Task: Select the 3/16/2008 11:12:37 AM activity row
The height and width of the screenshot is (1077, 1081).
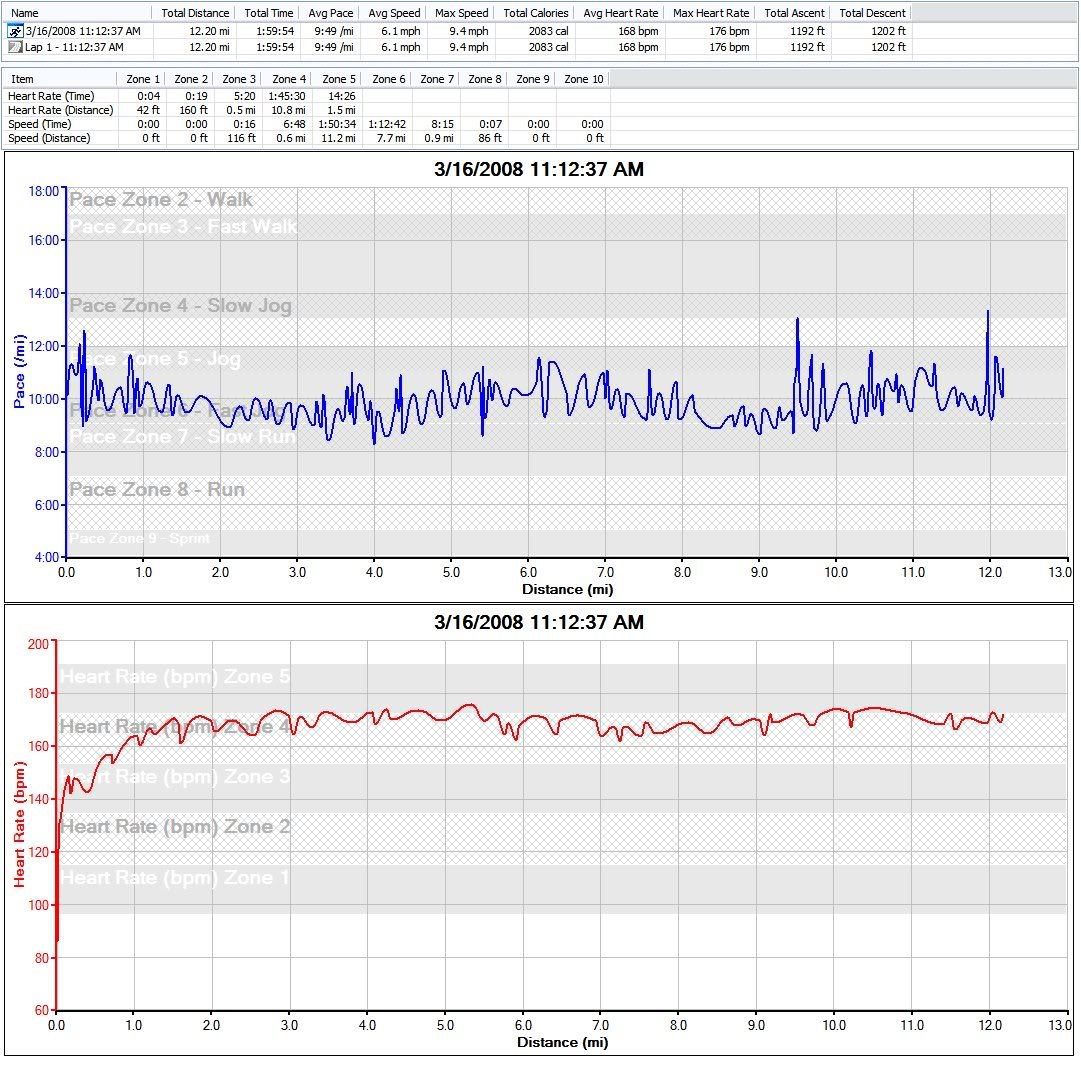Action: 83,31
